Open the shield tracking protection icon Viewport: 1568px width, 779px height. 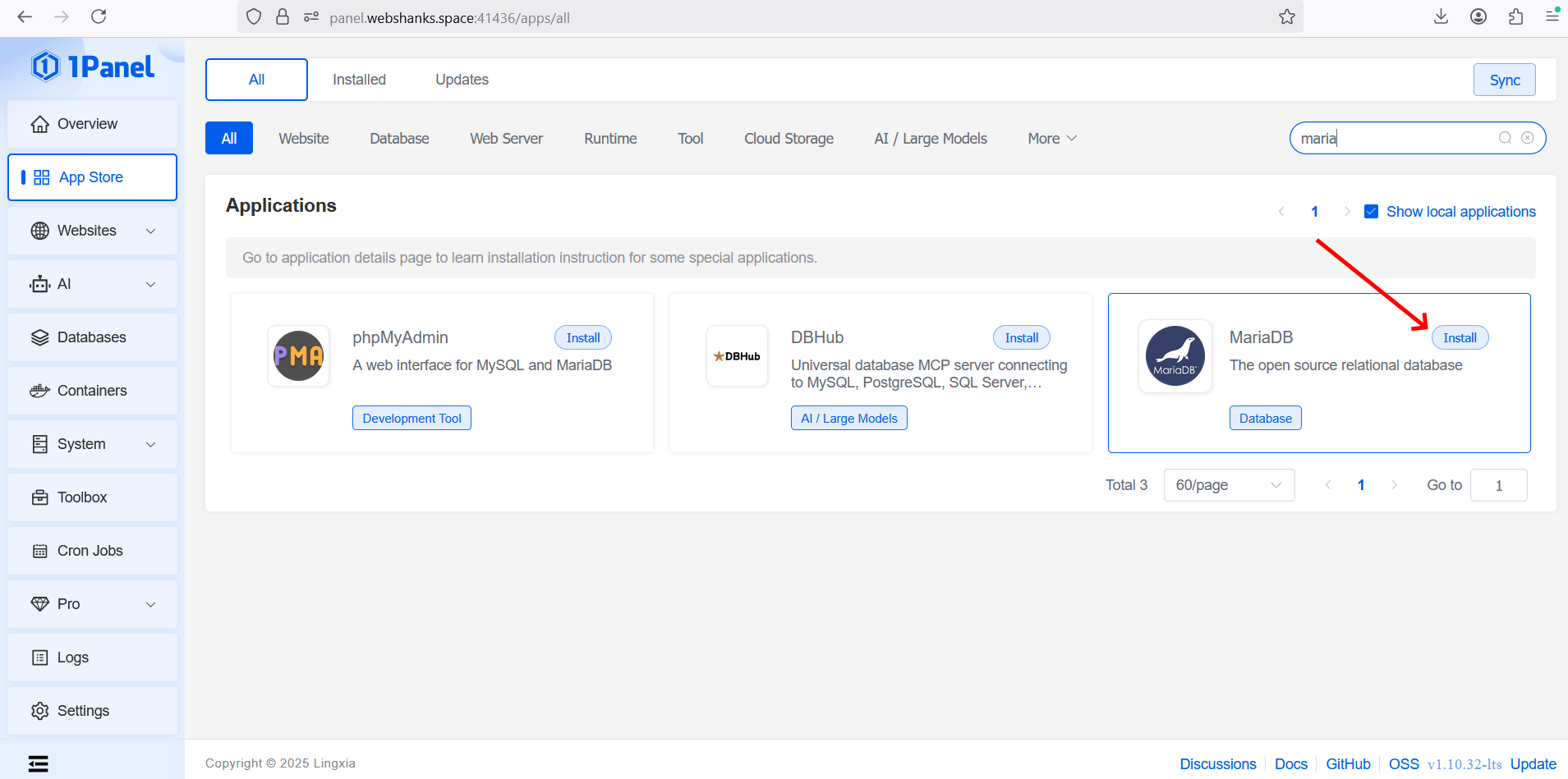click(254, 16)
